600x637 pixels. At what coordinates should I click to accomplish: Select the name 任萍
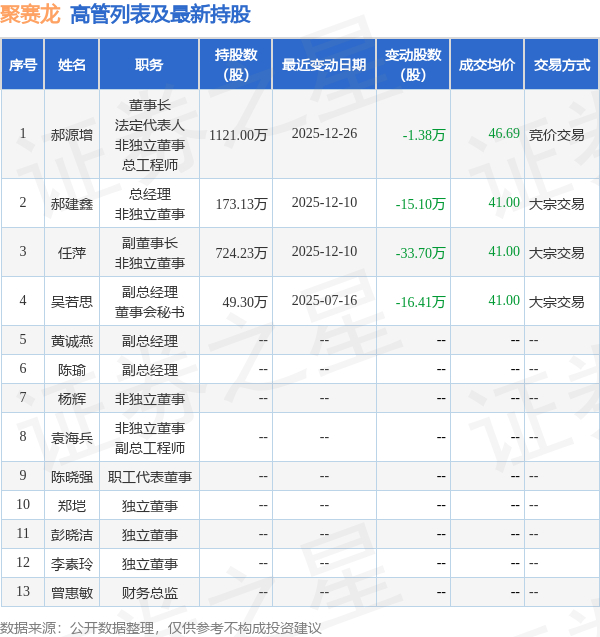point(71,253)
